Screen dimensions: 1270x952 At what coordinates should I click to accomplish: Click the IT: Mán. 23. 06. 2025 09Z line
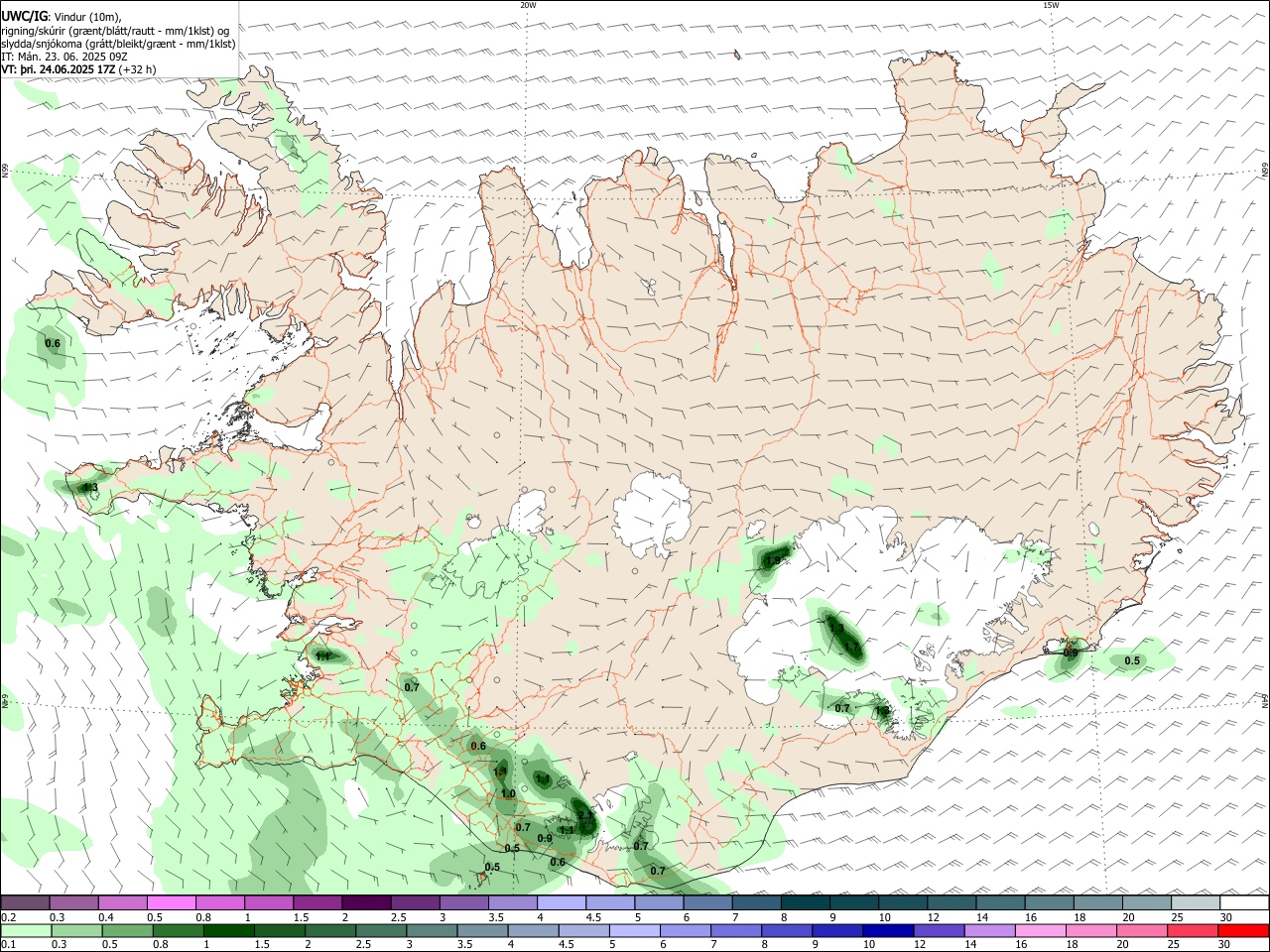tap(64, 57)
